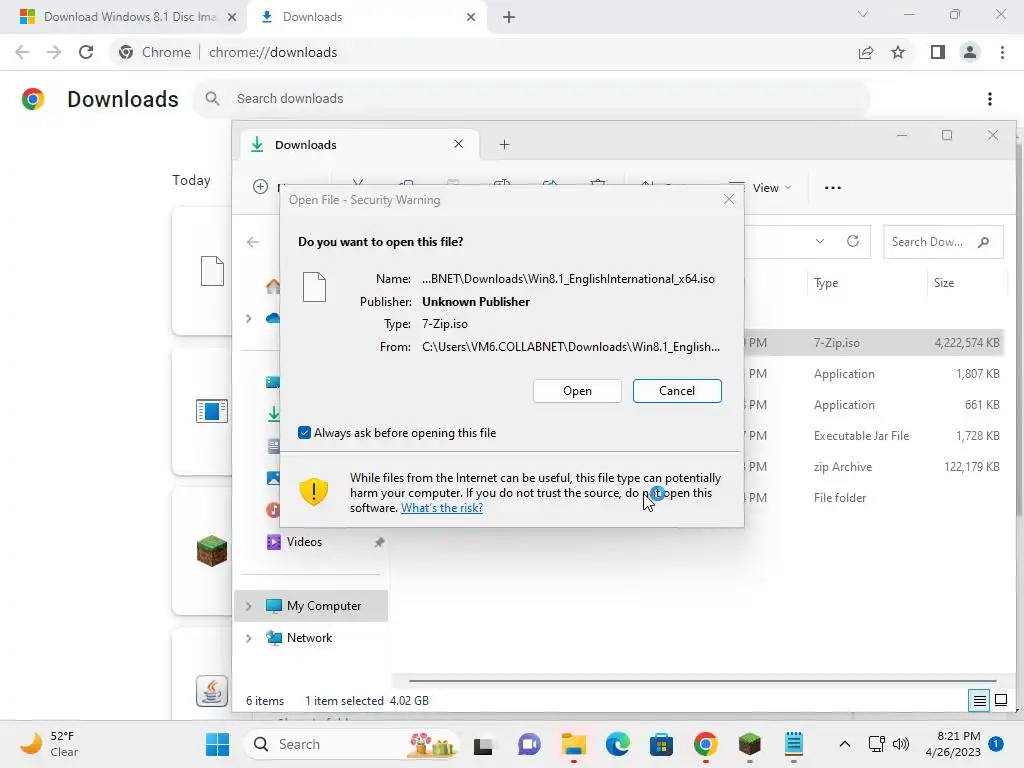This screenshot has width=1024, height=768.
Task: Select Network in navigation pane
Action: pos(310,638)
